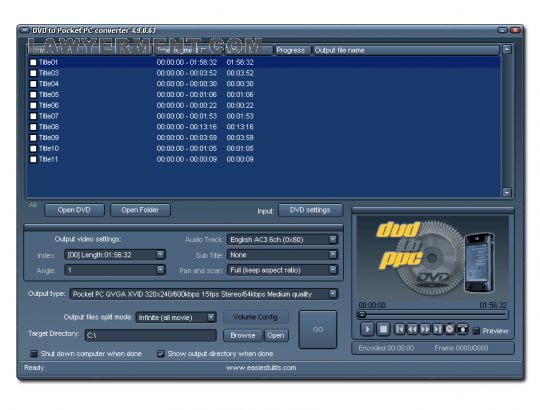Rewind the preview video
The image size is (540, 410).
(412, 329)
